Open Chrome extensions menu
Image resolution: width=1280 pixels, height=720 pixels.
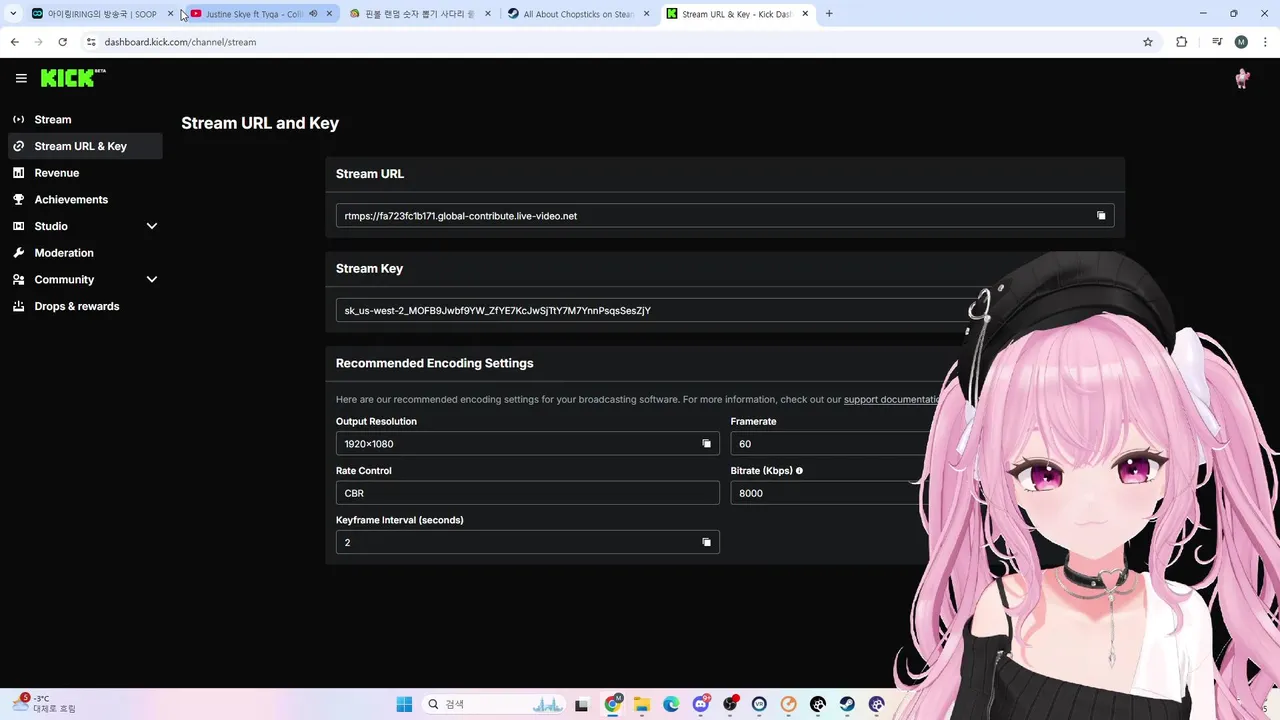click(x=1181, y=42)
